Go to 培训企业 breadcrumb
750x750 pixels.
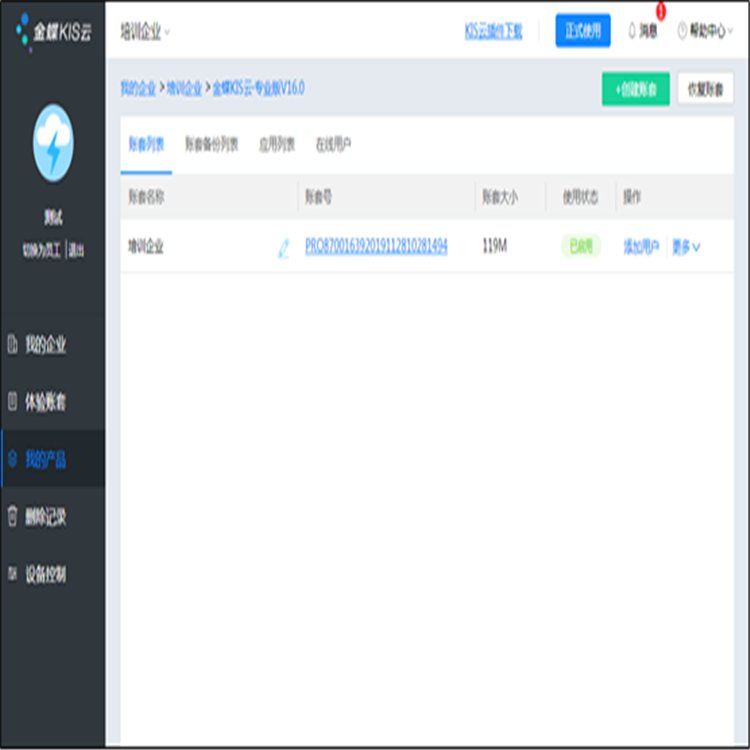coord(184,88)
